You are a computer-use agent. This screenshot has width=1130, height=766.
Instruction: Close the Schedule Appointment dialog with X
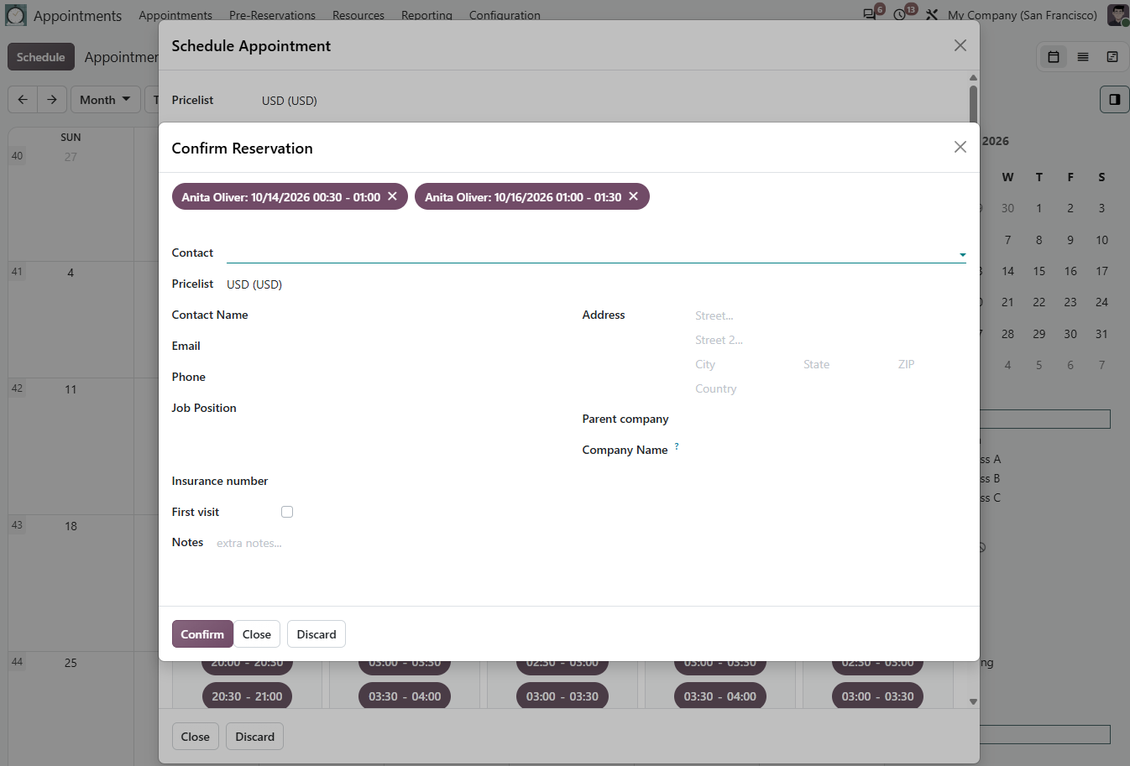click(x=960, y=45)
